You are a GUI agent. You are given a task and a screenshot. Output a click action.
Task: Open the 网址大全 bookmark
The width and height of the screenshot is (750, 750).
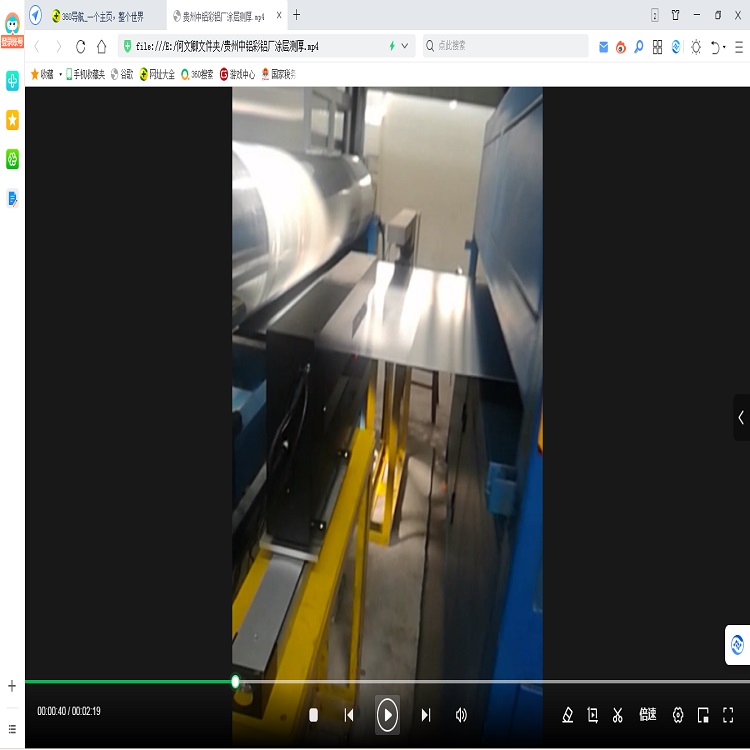point(157,74)
